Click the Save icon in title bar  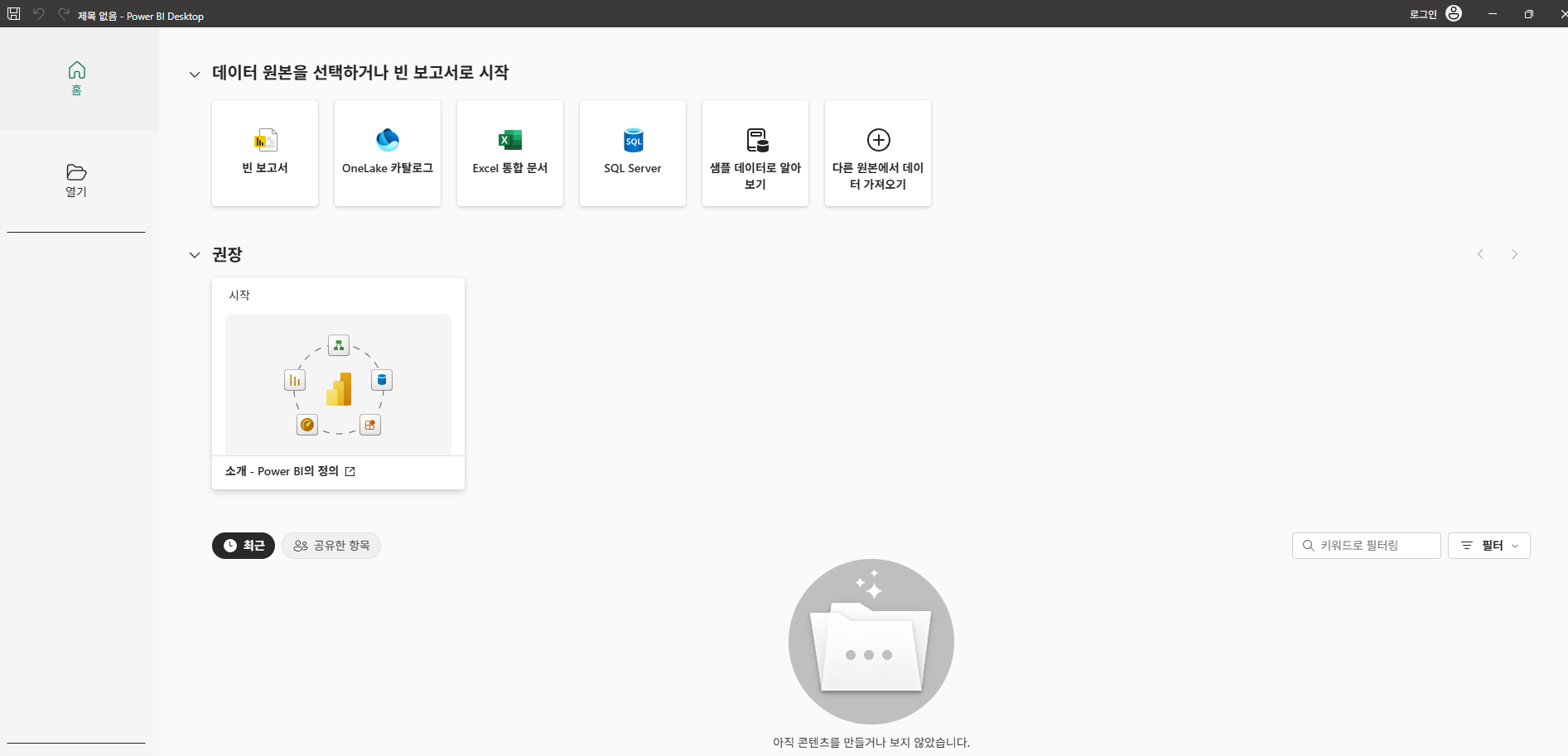tap(14, 14)
